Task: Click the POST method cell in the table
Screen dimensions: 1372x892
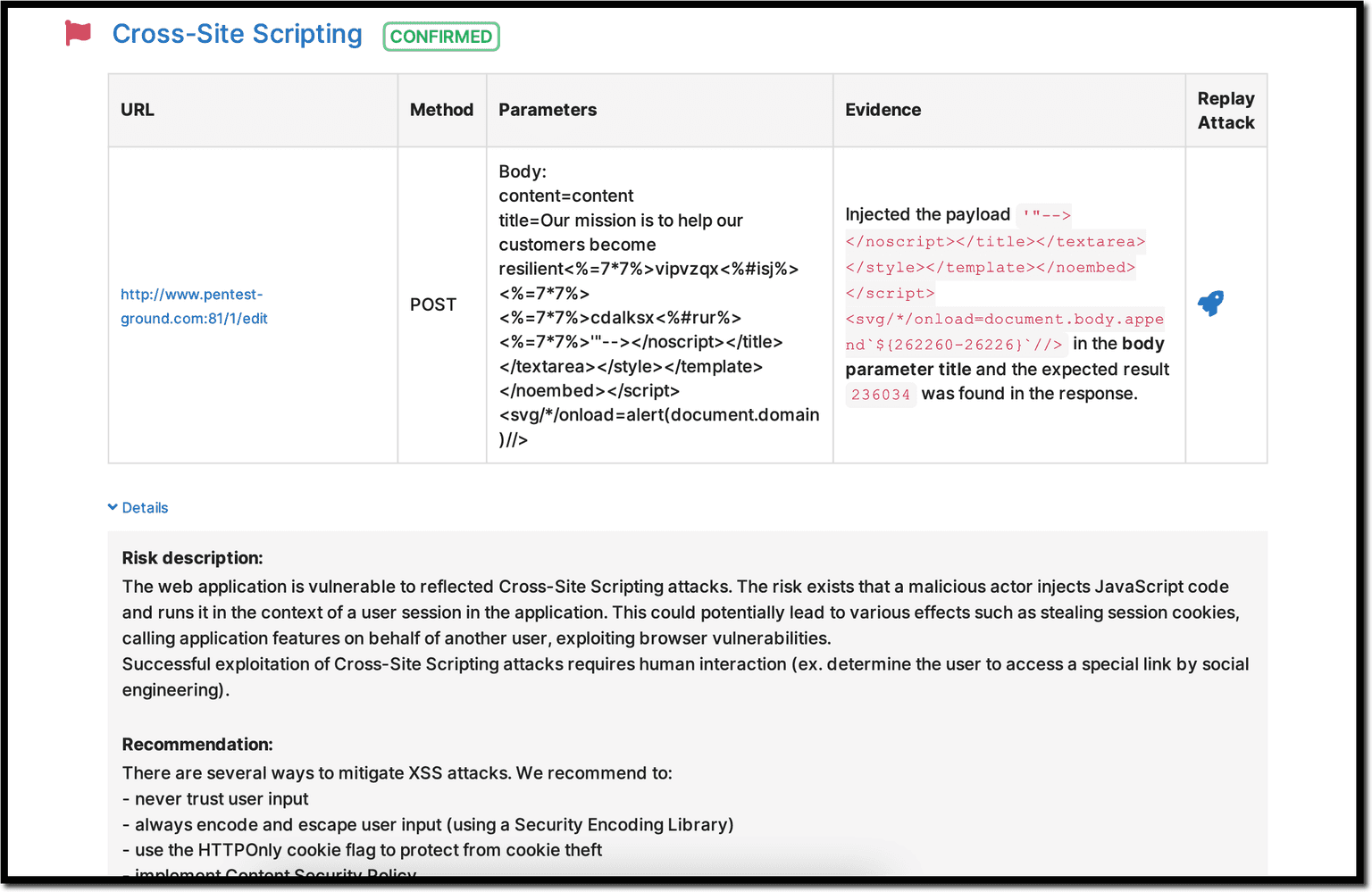Action: [433, 304]
